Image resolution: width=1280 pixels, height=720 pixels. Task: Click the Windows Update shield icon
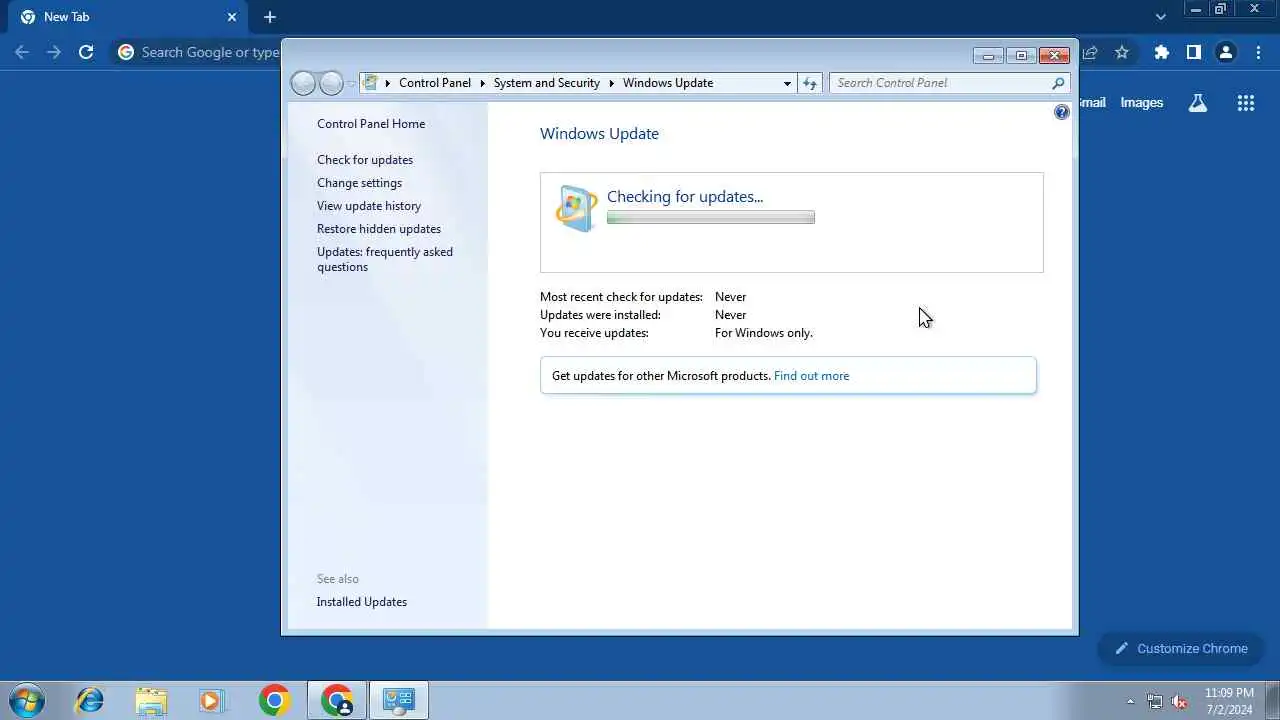point(576,208)
